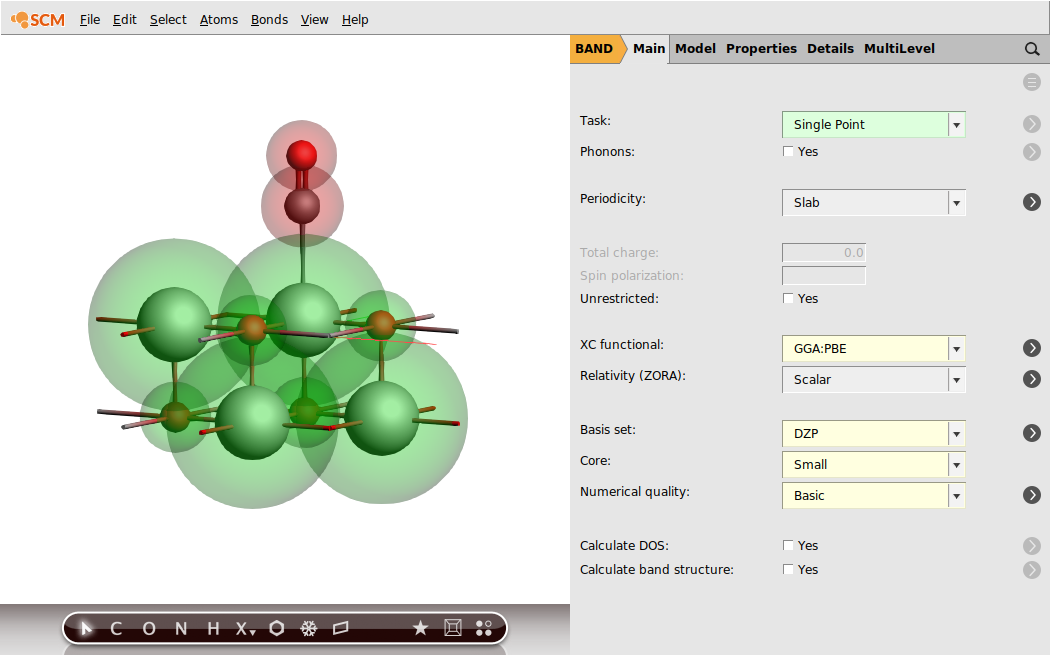1050x655 pixels.
Task: Open the View menu
Action: point(314,19)
